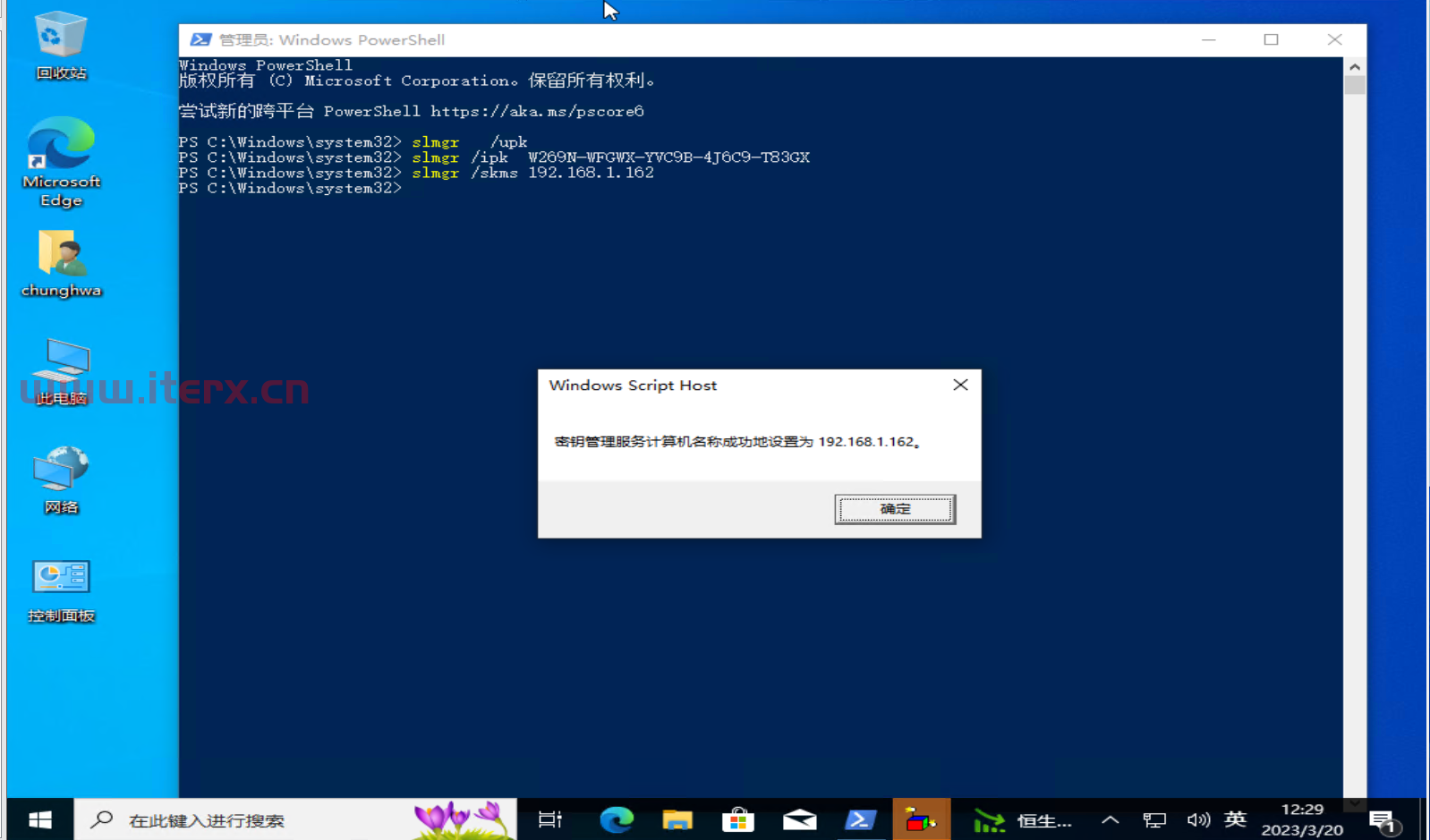Click the flower search highlight image
Viewport: 1430px width, 840px height.
click(463, 819)
